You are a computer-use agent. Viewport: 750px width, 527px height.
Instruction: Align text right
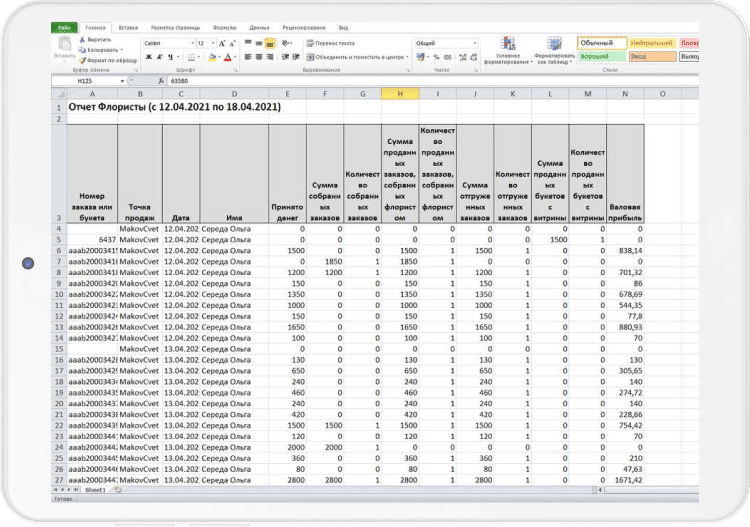point(270,57)
